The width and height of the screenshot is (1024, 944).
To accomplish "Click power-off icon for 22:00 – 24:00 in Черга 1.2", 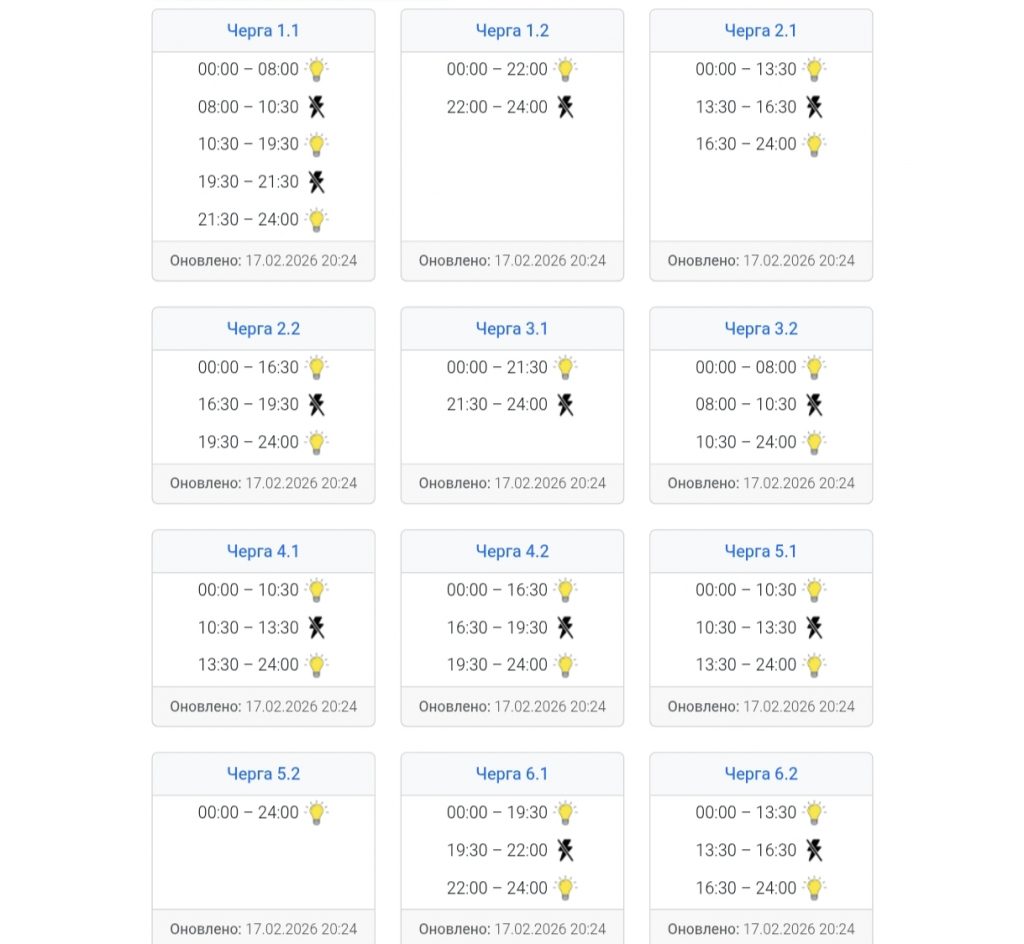I will (566, 106).
